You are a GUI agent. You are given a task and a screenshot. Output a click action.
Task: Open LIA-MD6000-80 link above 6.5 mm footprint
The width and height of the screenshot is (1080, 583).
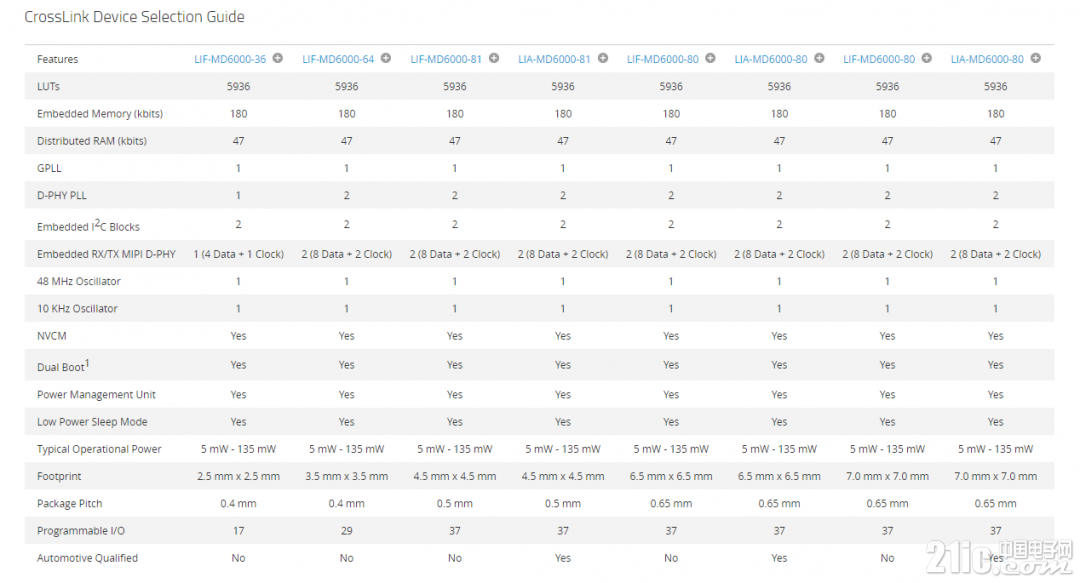point(771,59)
